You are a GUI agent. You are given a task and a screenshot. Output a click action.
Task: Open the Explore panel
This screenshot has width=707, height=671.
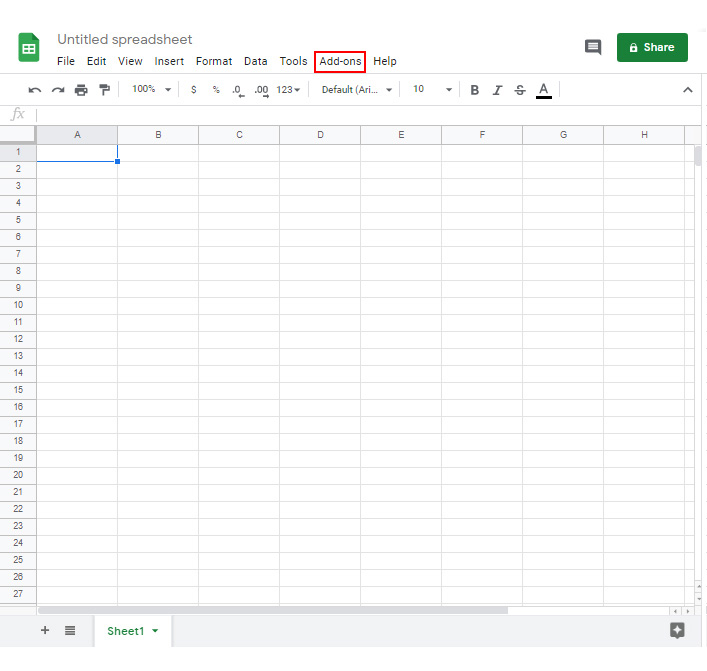point(677,630)
